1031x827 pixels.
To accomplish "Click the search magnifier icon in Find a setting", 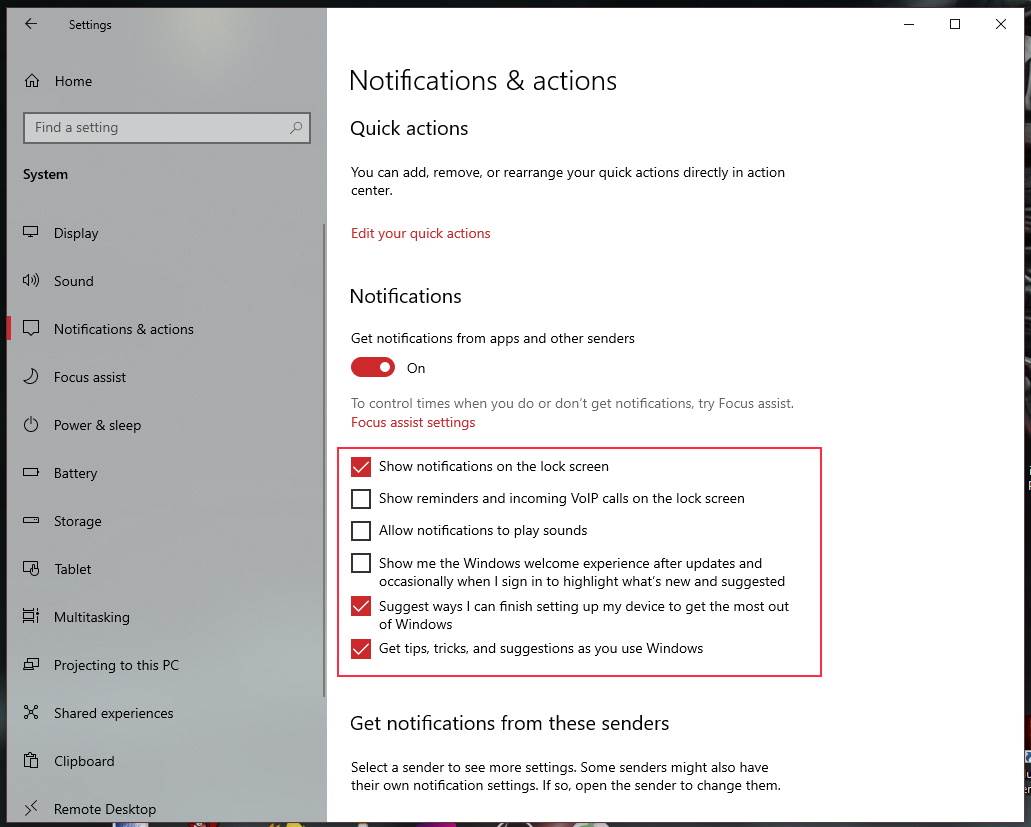I will pos(296,128).
